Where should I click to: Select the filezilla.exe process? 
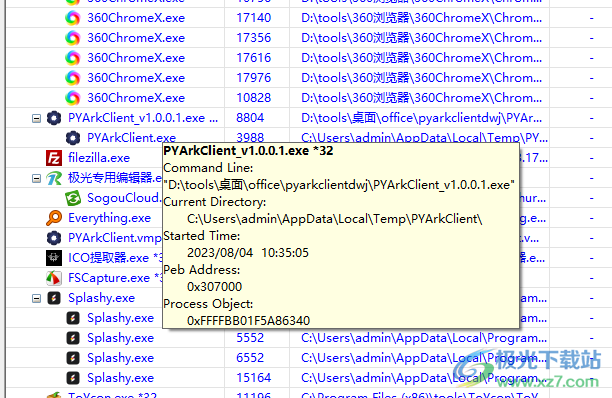click(99, 158)
